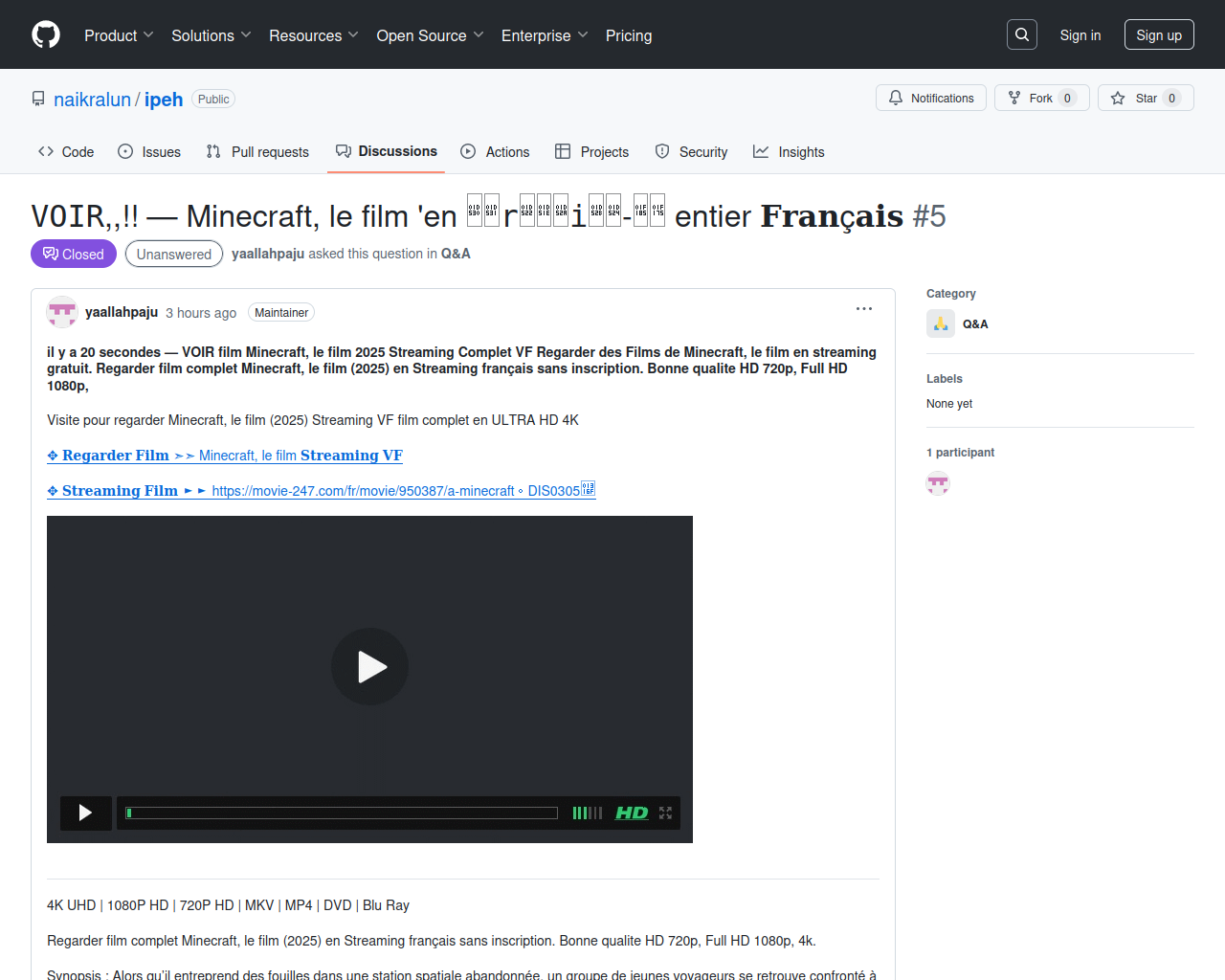Expand the Open Source dropdown
Screen dimensions: 1225x980
coord(431,35)
